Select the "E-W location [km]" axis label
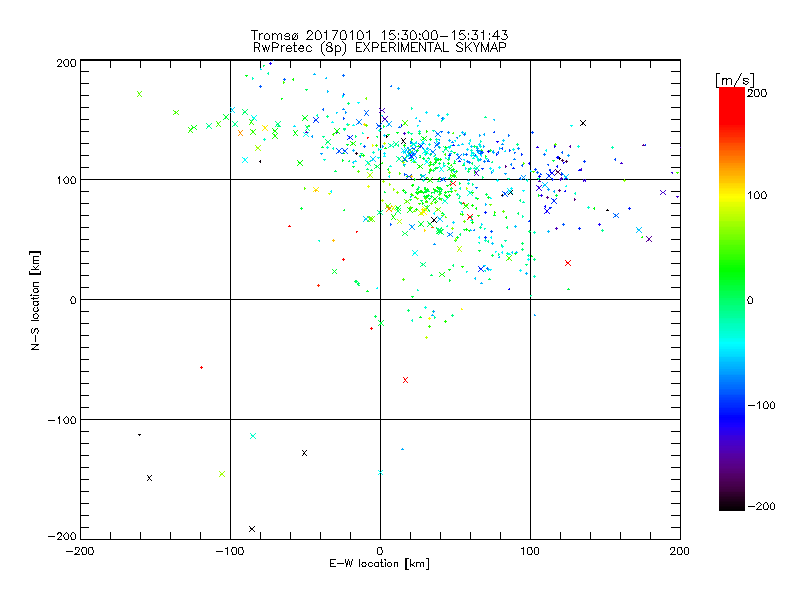 click(379, 564)
